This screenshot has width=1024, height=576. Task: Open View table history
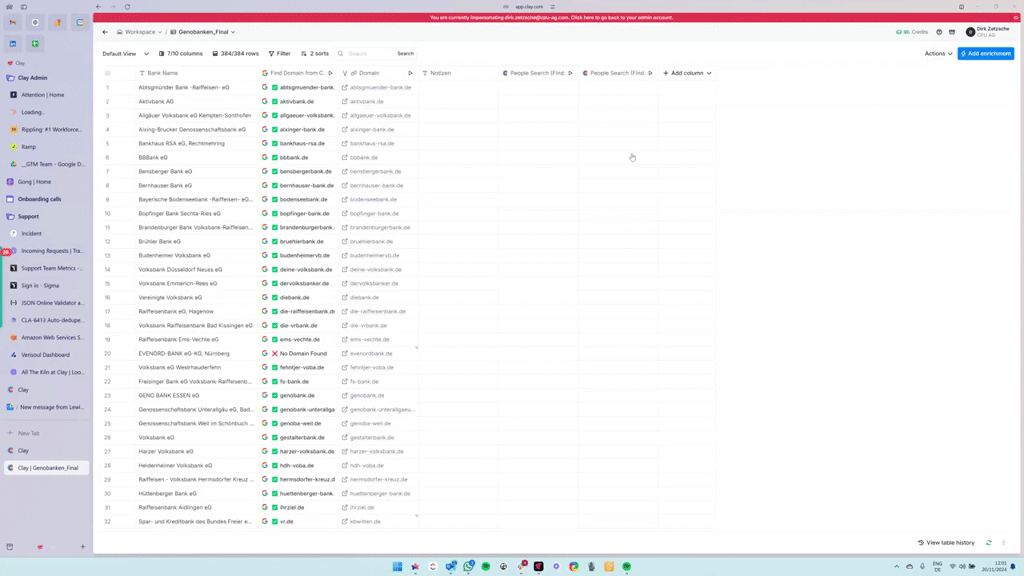pos(946,543)
